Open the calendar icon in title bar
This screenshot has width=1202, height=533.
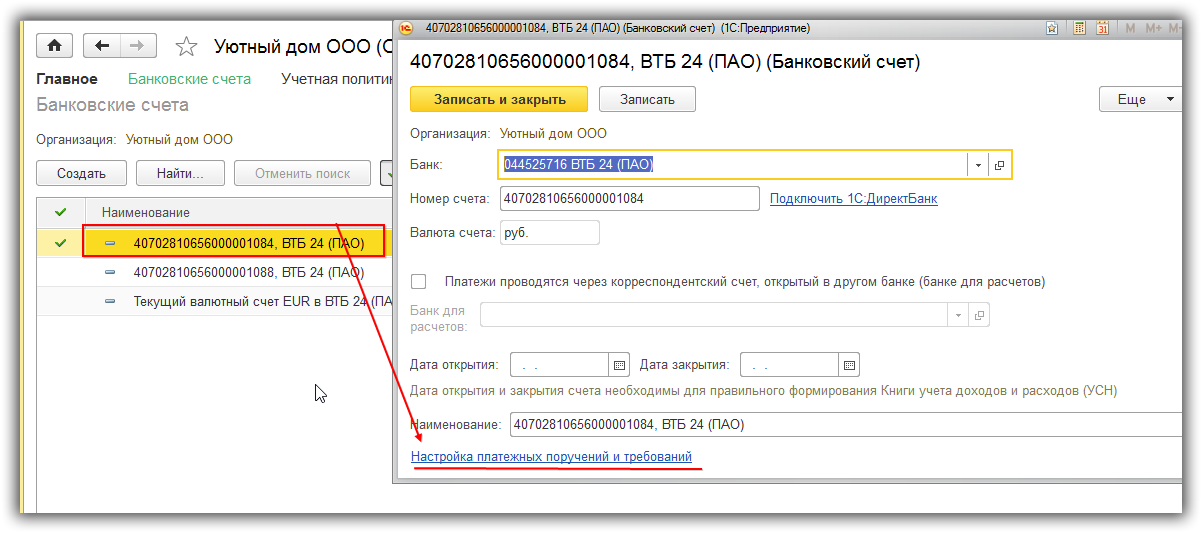click(x=1103, y=28)
